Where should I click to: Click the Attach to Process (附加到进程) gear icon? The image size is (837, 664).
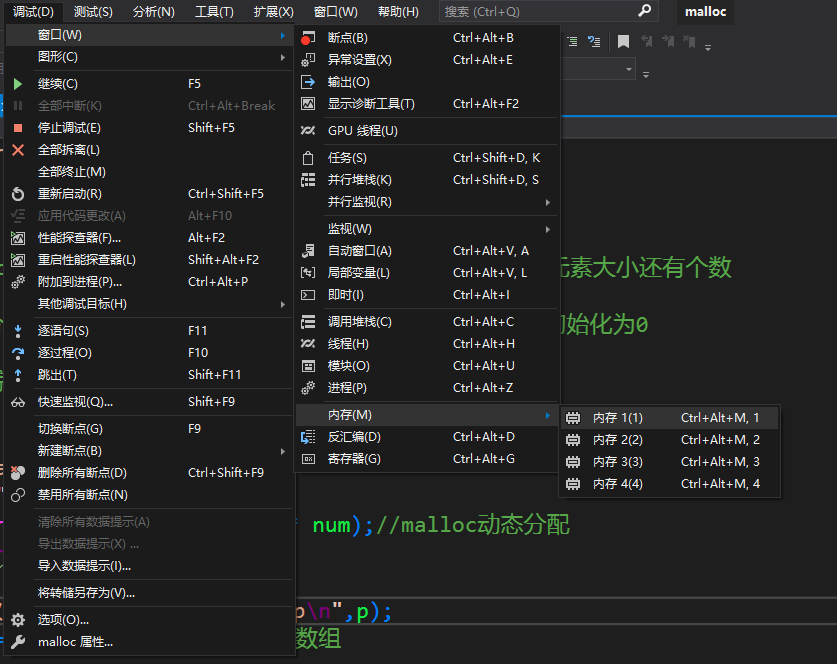[x=18, y=282]
